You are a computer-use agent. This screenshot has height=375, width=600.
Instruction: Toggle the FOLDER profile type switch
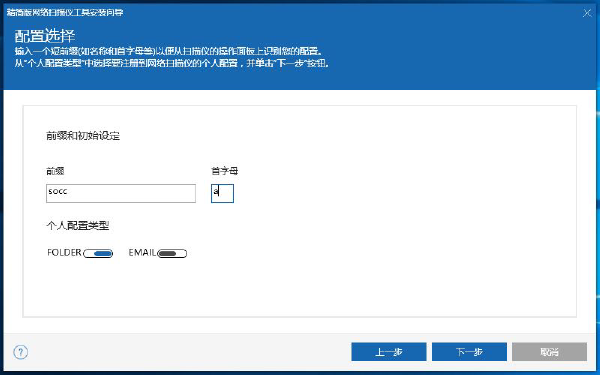[98, 253]
